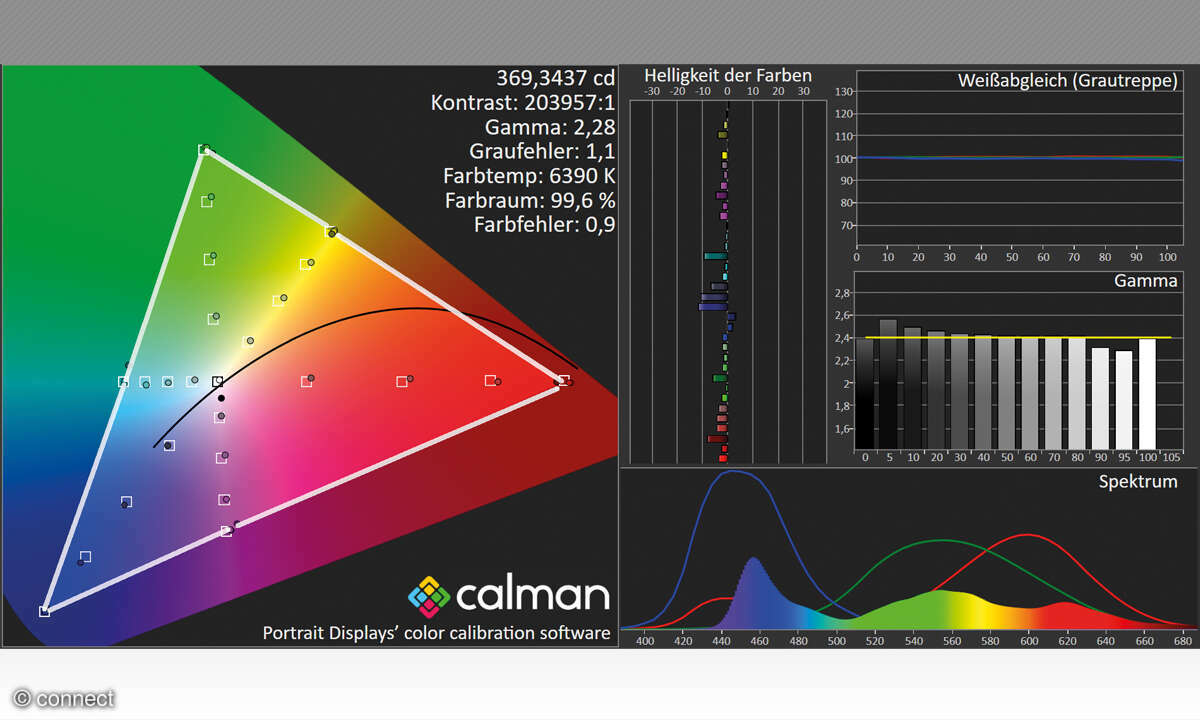Click the peak of the blue spectrum curve
The width and height of the screenshot is (1200, 720).
coord(735,471)
